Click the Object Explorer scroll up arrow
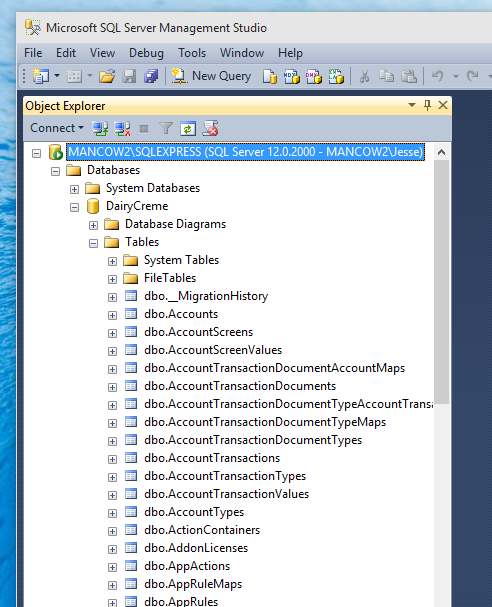492x607 pixels. 441,153
